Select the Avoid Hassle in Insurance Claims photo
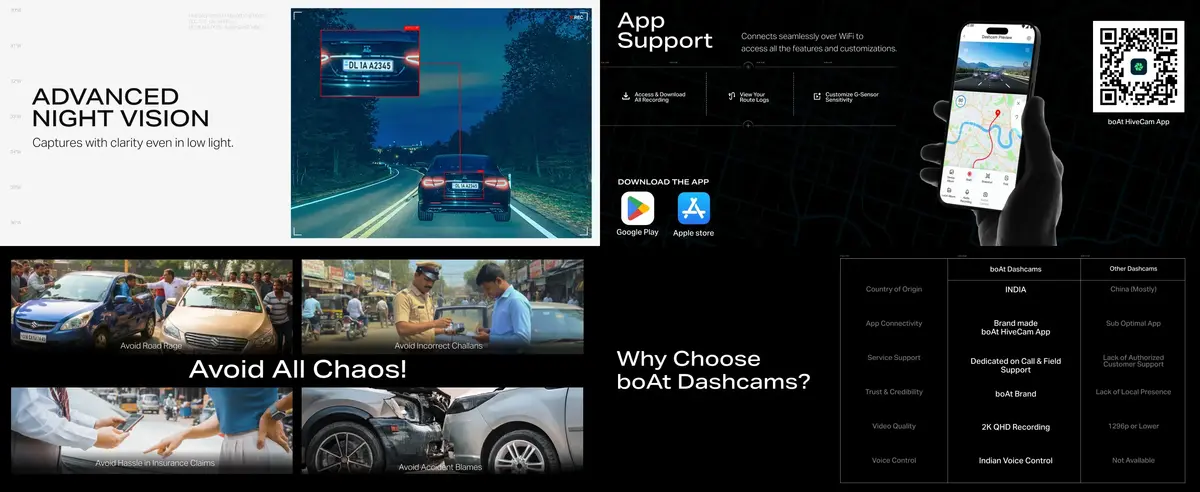Viewport: 1200px width, 492px height. pyautogui.click(x=151, y=430)
